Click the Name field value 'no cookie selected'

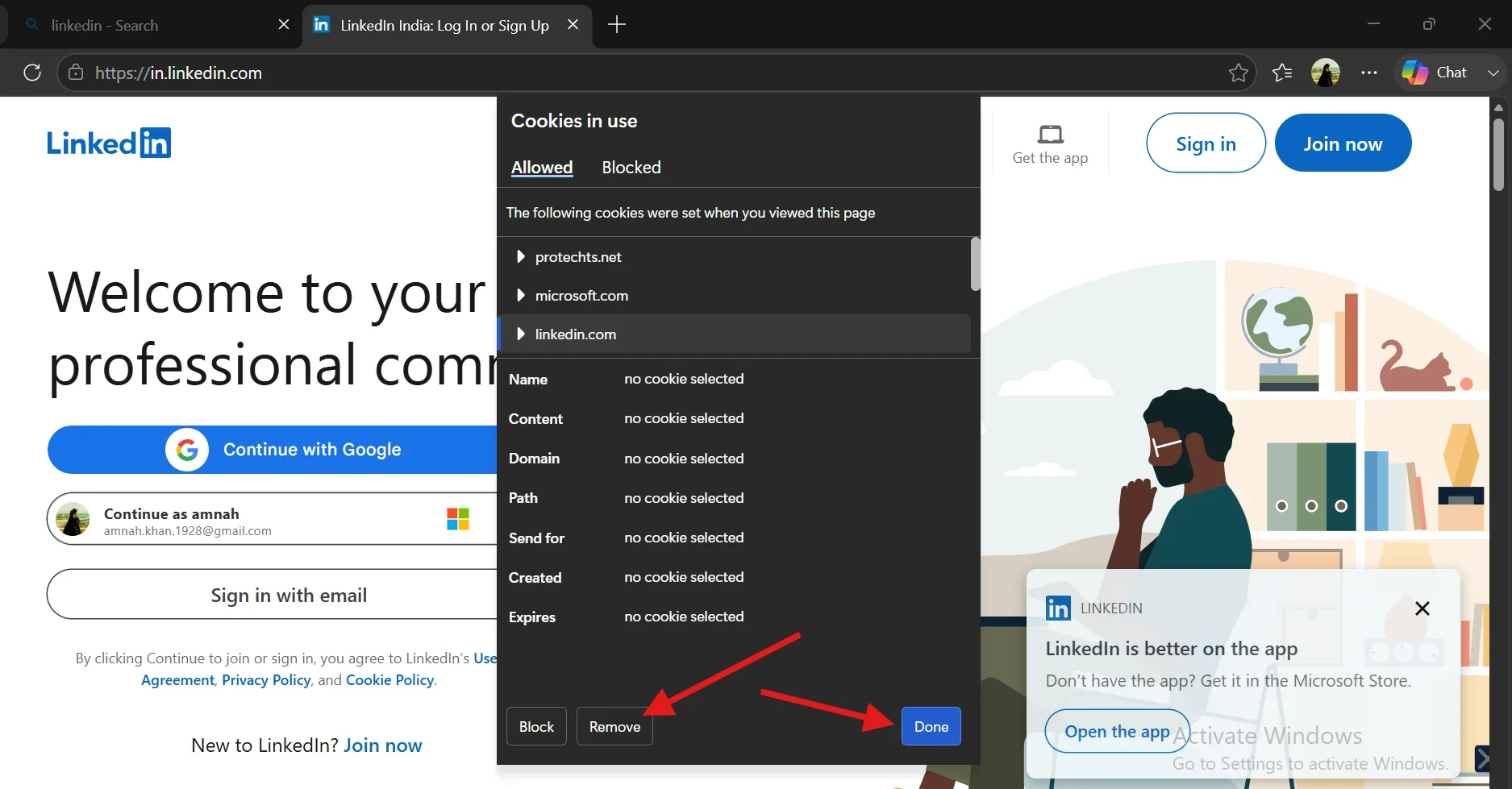click(x=684, y=379)
